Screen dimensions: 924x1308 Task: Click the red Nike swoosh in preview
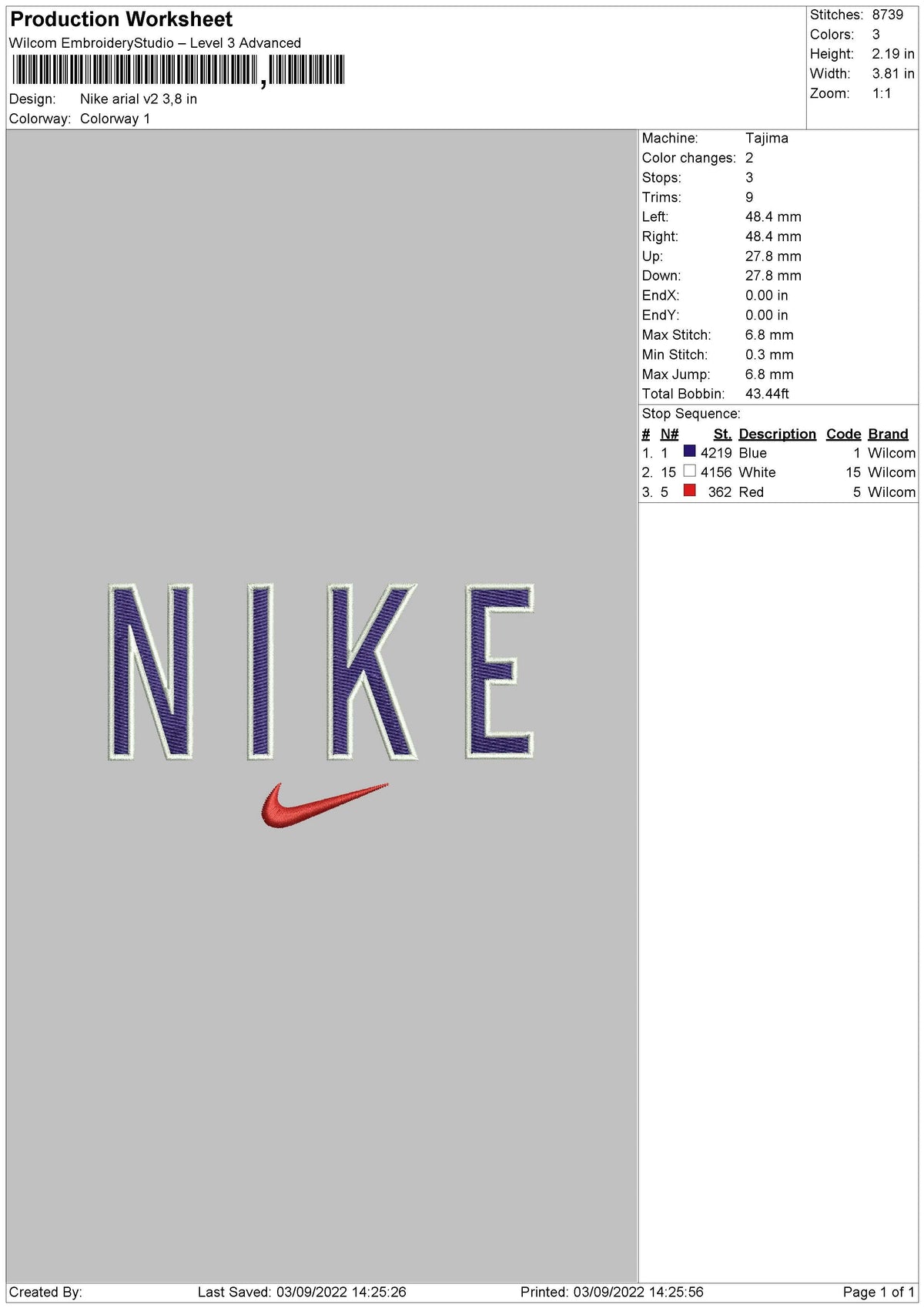pyautogui.click(x=324, y=806)
